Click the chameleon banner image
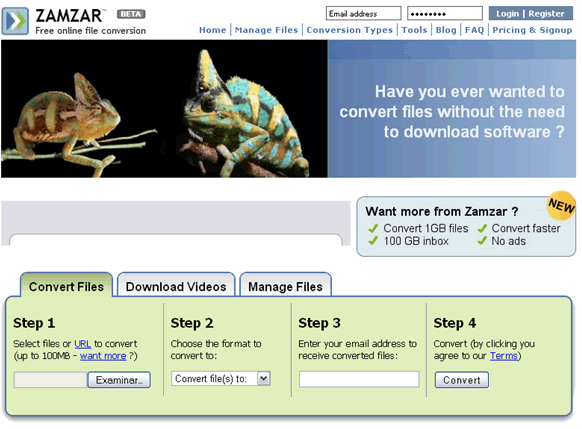Screen dimensions: 582x429 point(164,109)
